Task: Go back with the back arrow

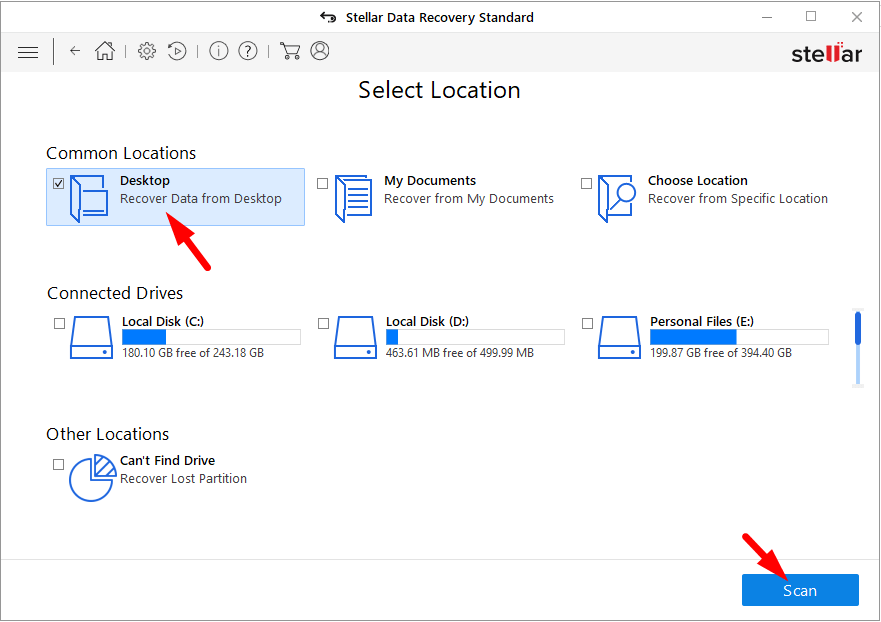Action: [75, 51]
